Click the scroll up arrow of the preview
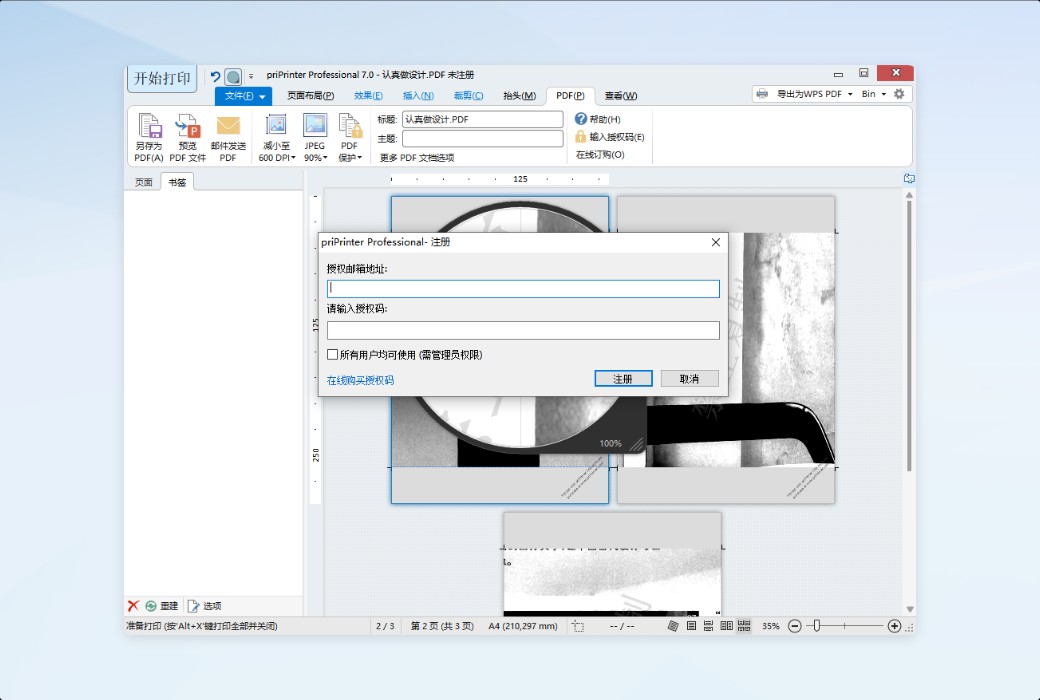 click(x=909, y=195)
